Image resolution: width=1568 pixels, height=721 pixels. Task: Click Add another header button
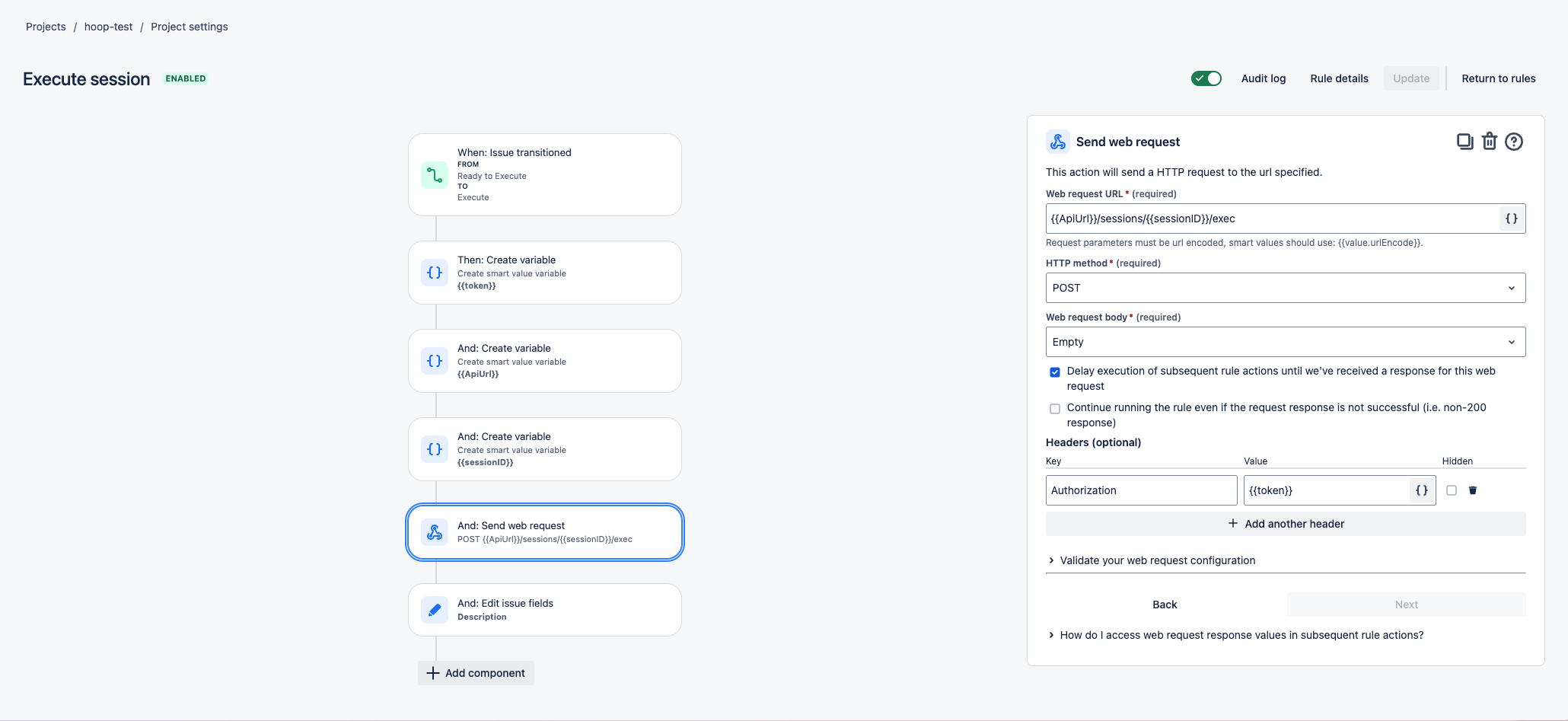tap(1285, 524)
